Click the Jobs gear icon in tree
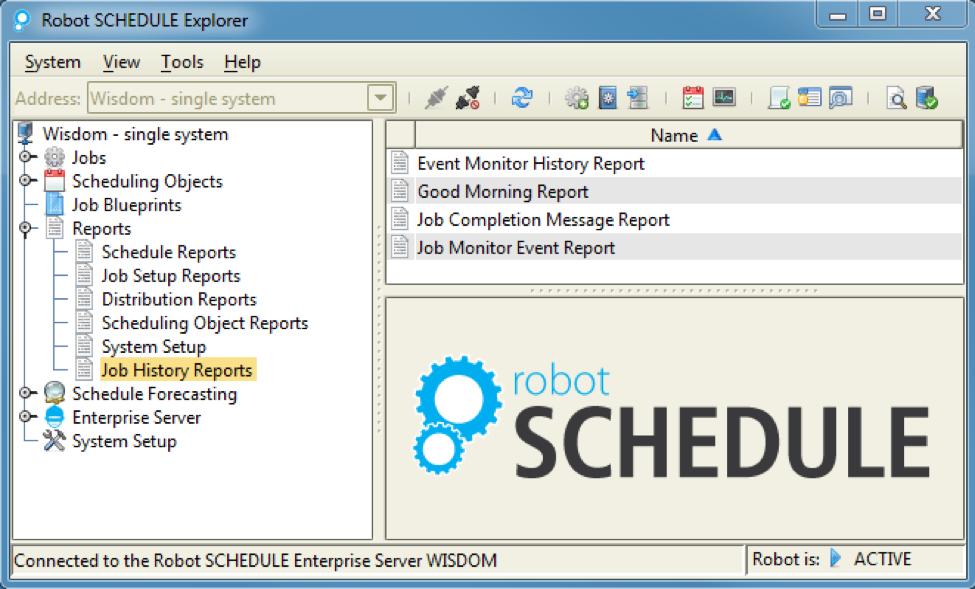Image resolution: width=975 pixels, height=589 pixels. point(54,157)
